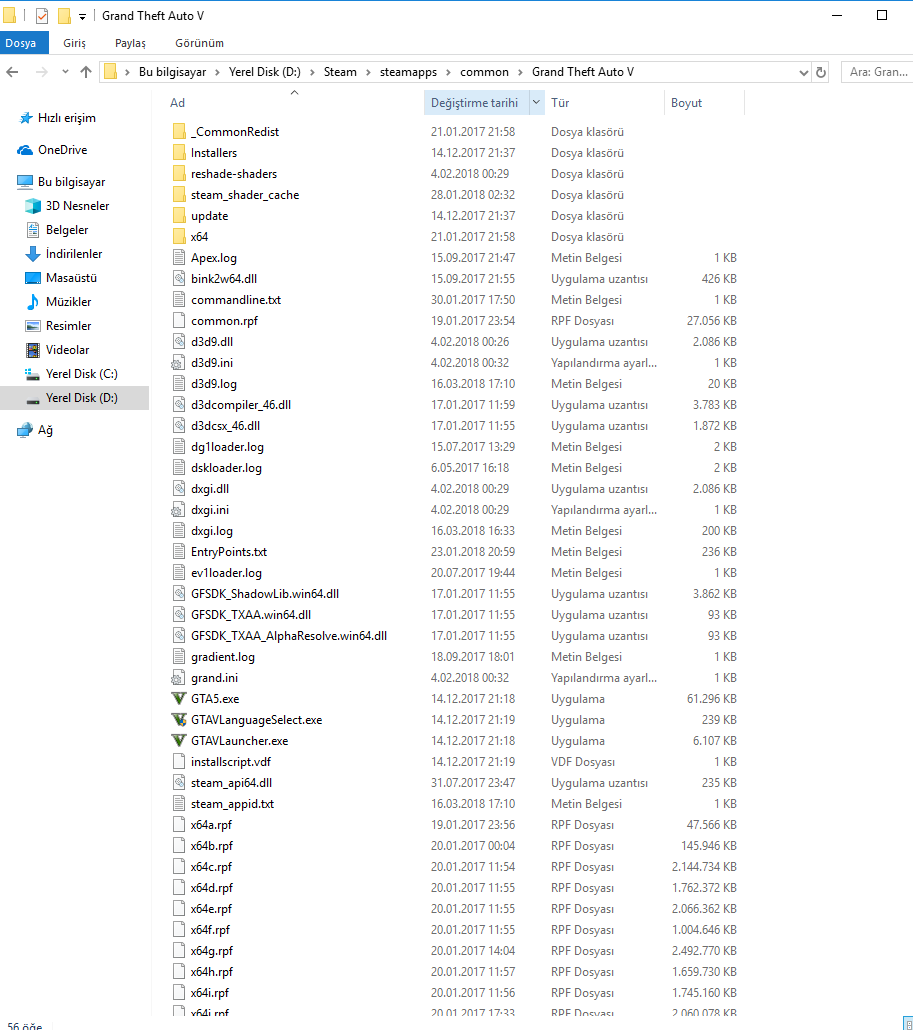Click the installscript.vdf file icon

click(179, 761)
